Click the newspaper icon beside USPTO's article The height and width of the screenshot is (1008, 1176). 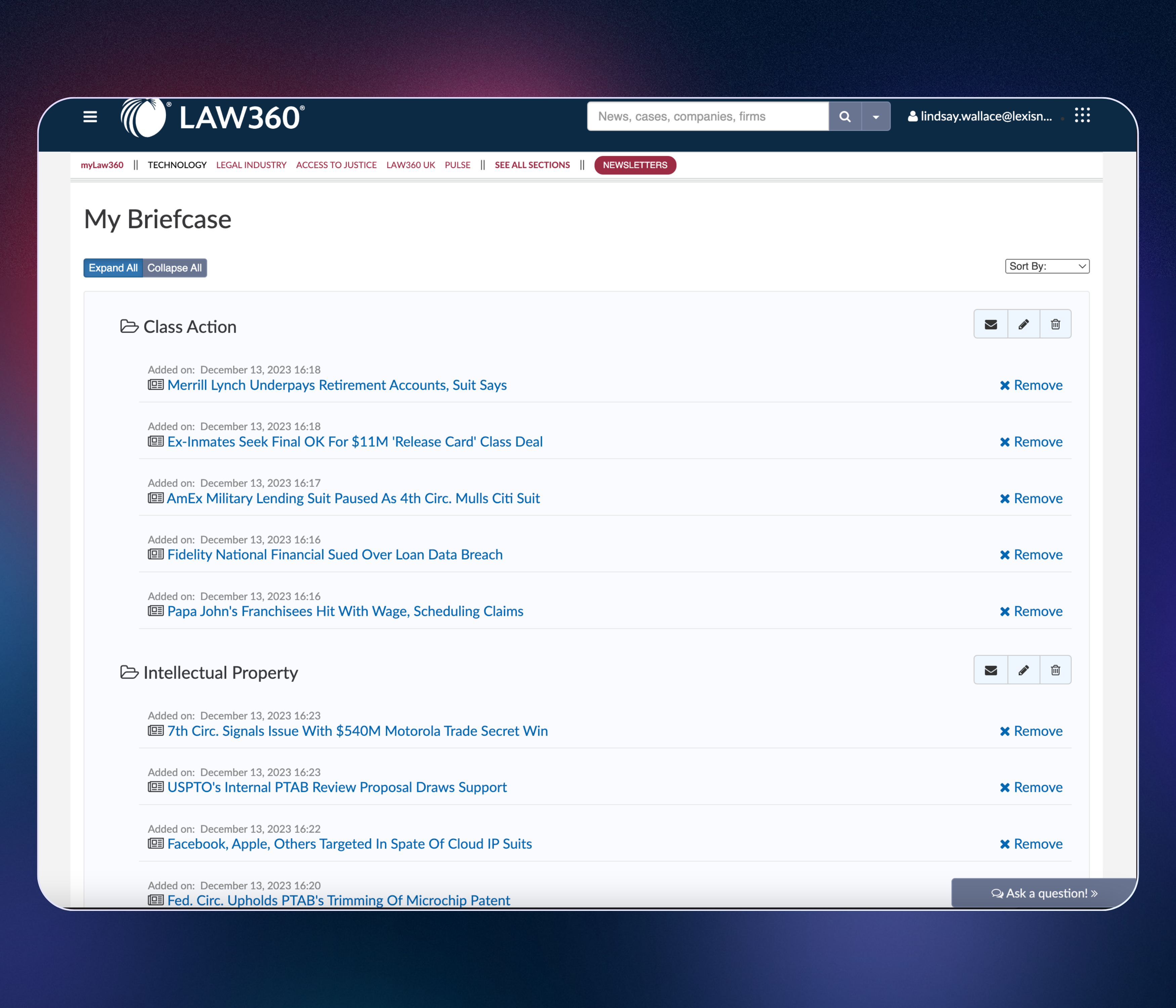[x=156, y=787]
